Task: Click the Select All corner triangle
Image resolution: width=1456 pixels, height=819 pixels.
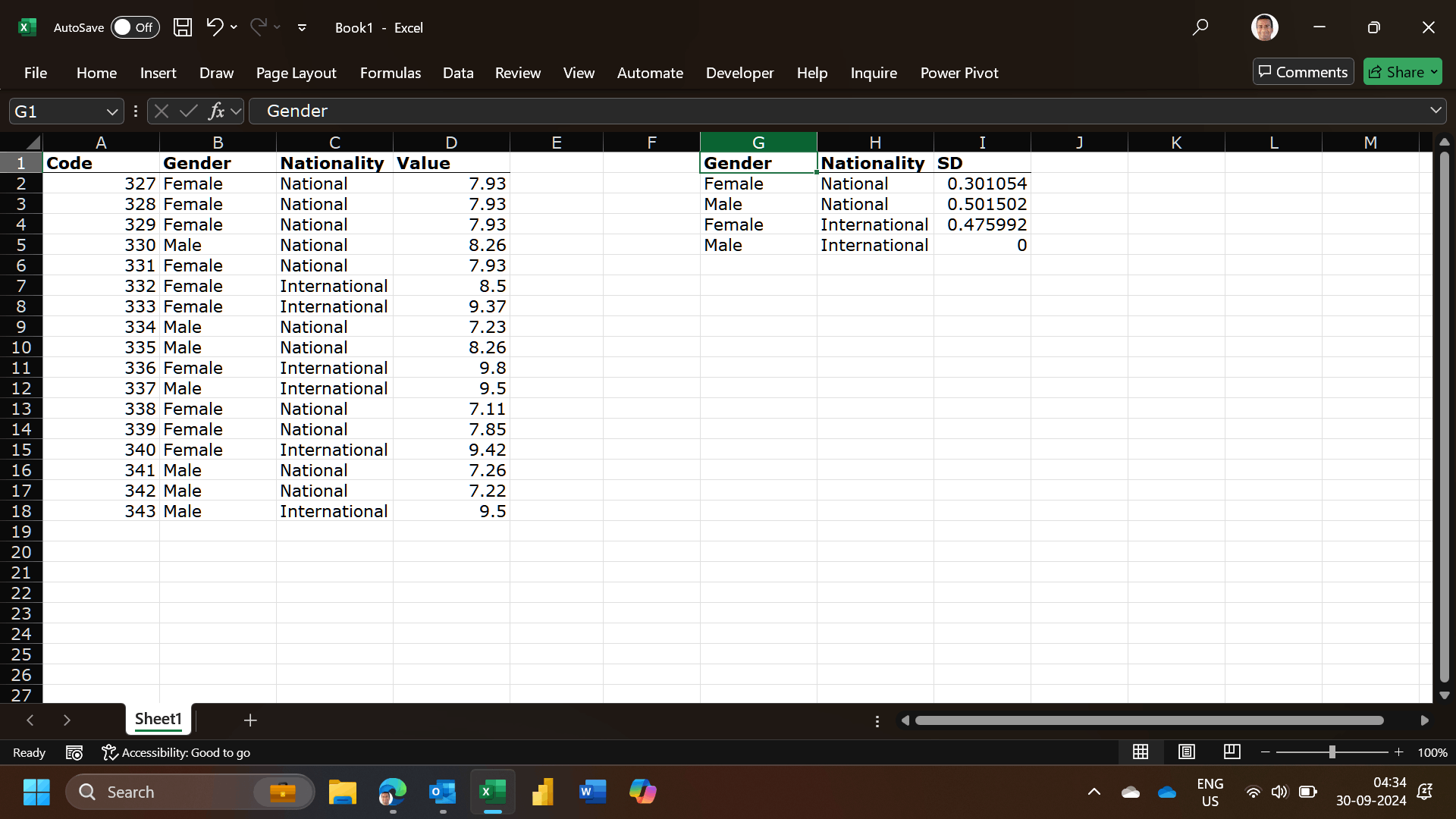Action: click(x=31, y=143)
